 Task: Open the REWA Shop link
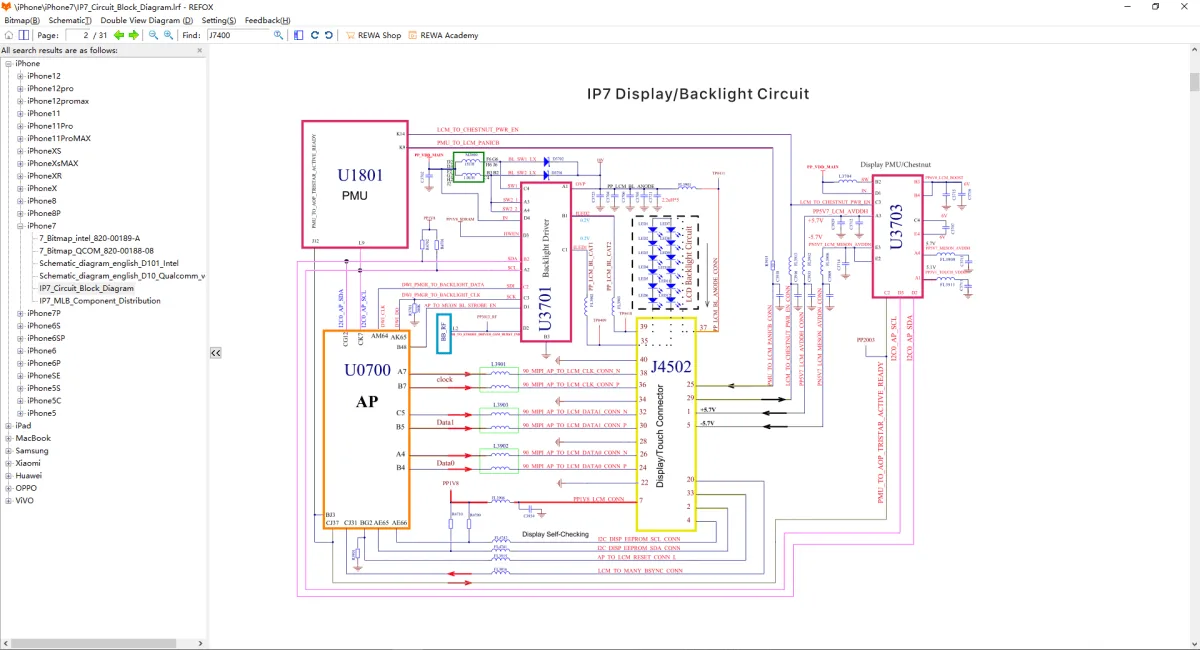(373, 35)
